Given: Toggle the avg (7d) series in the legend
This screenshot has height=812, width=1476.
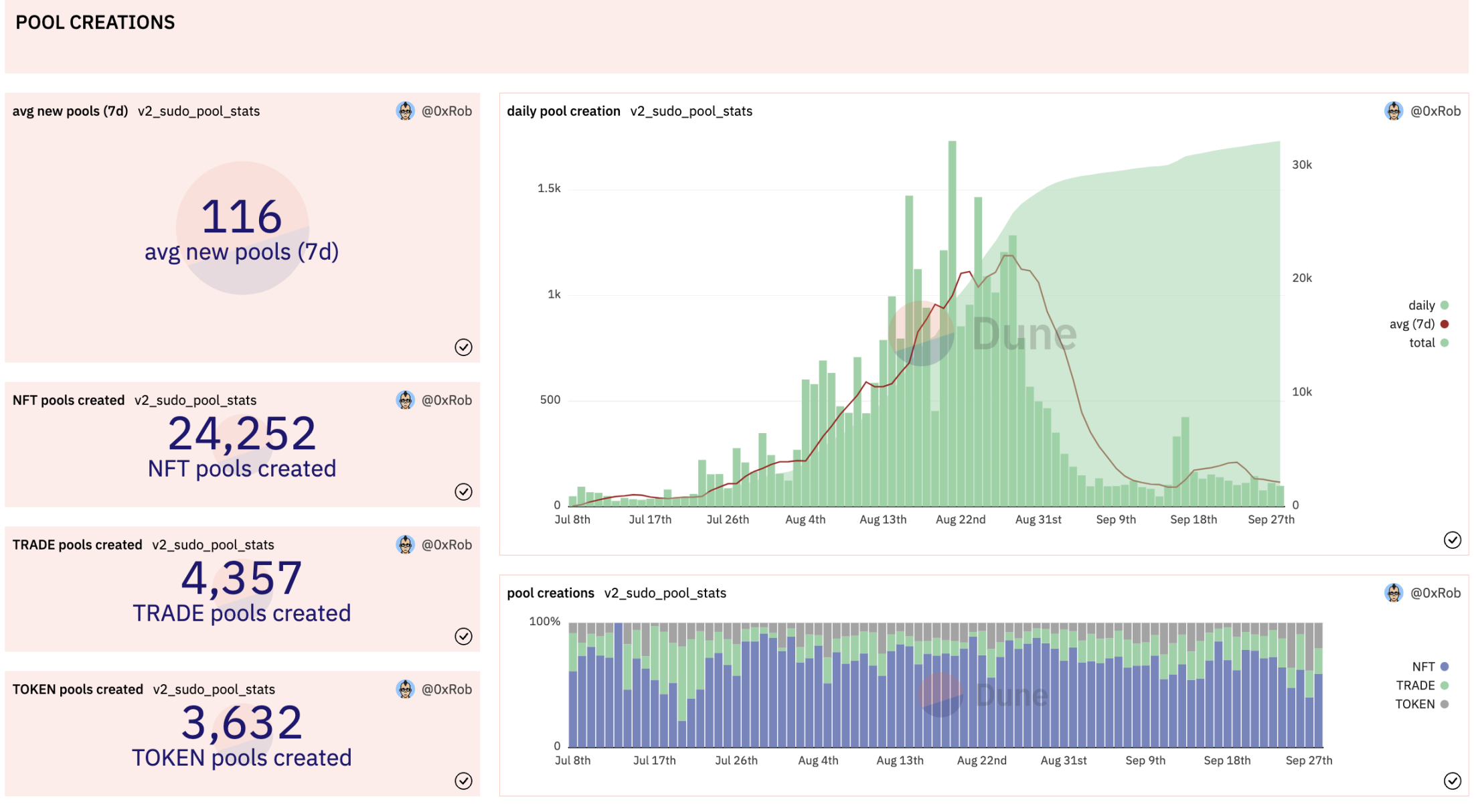Looking at the screenshot, I should 1412,324.
